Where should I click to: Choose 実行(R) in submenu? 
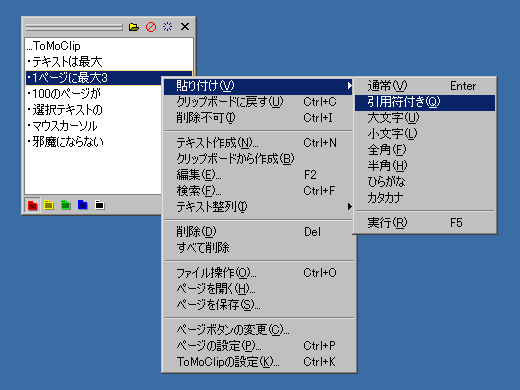425,223
